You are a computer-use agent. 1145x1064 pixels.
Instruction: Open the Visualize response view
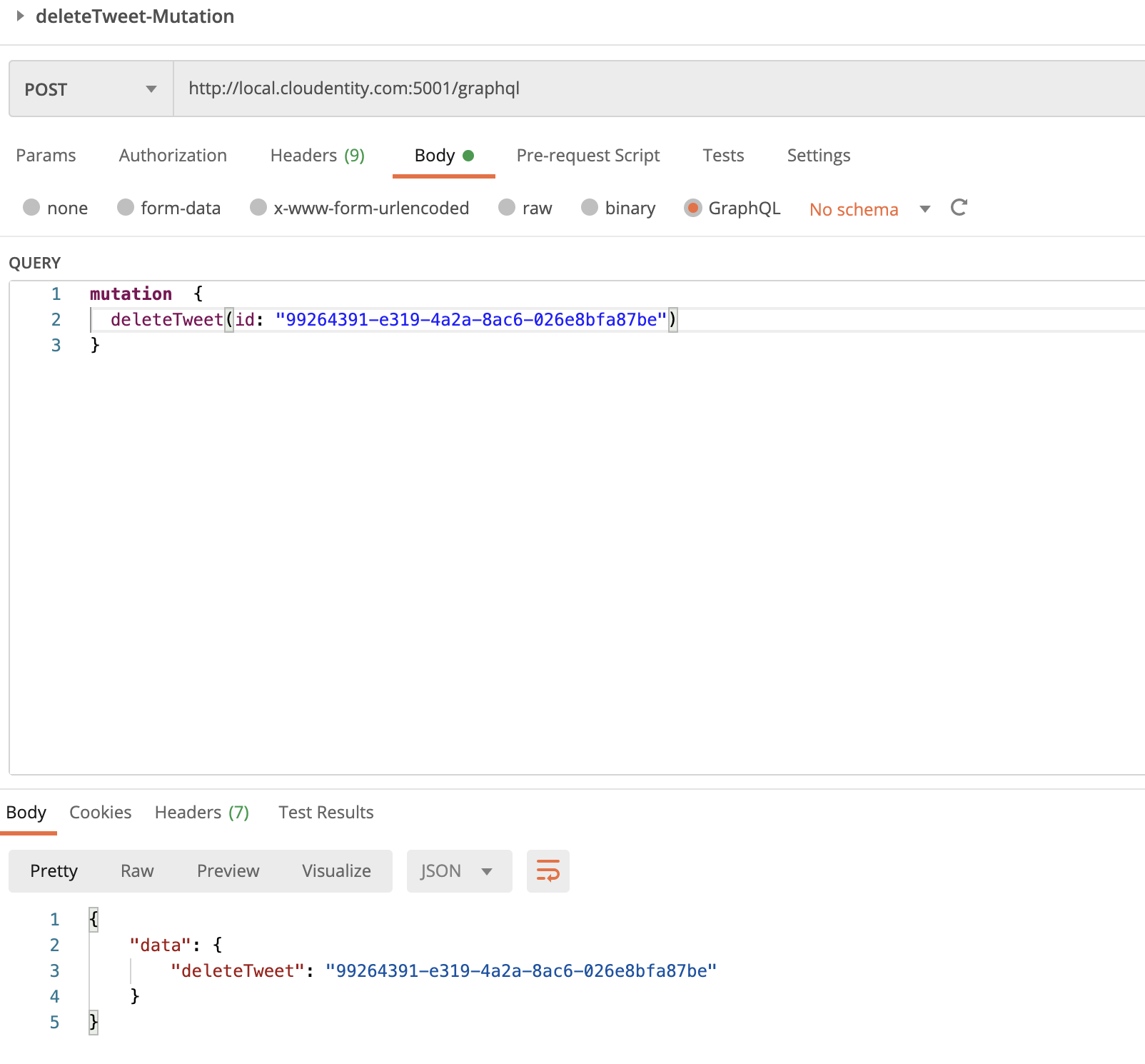(x=336, y=871)
